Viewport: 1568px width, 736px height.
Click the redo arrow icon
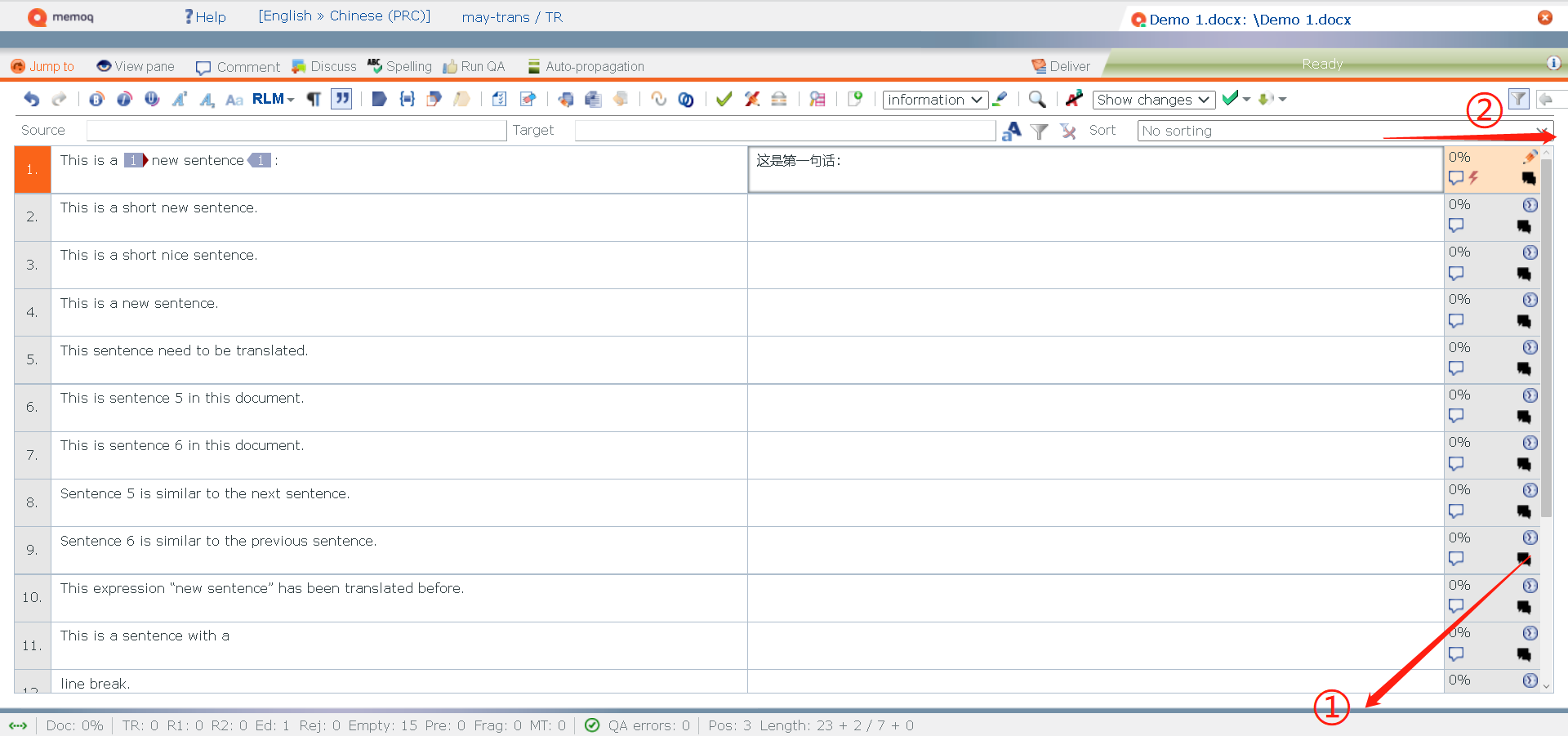pos(59,99)
